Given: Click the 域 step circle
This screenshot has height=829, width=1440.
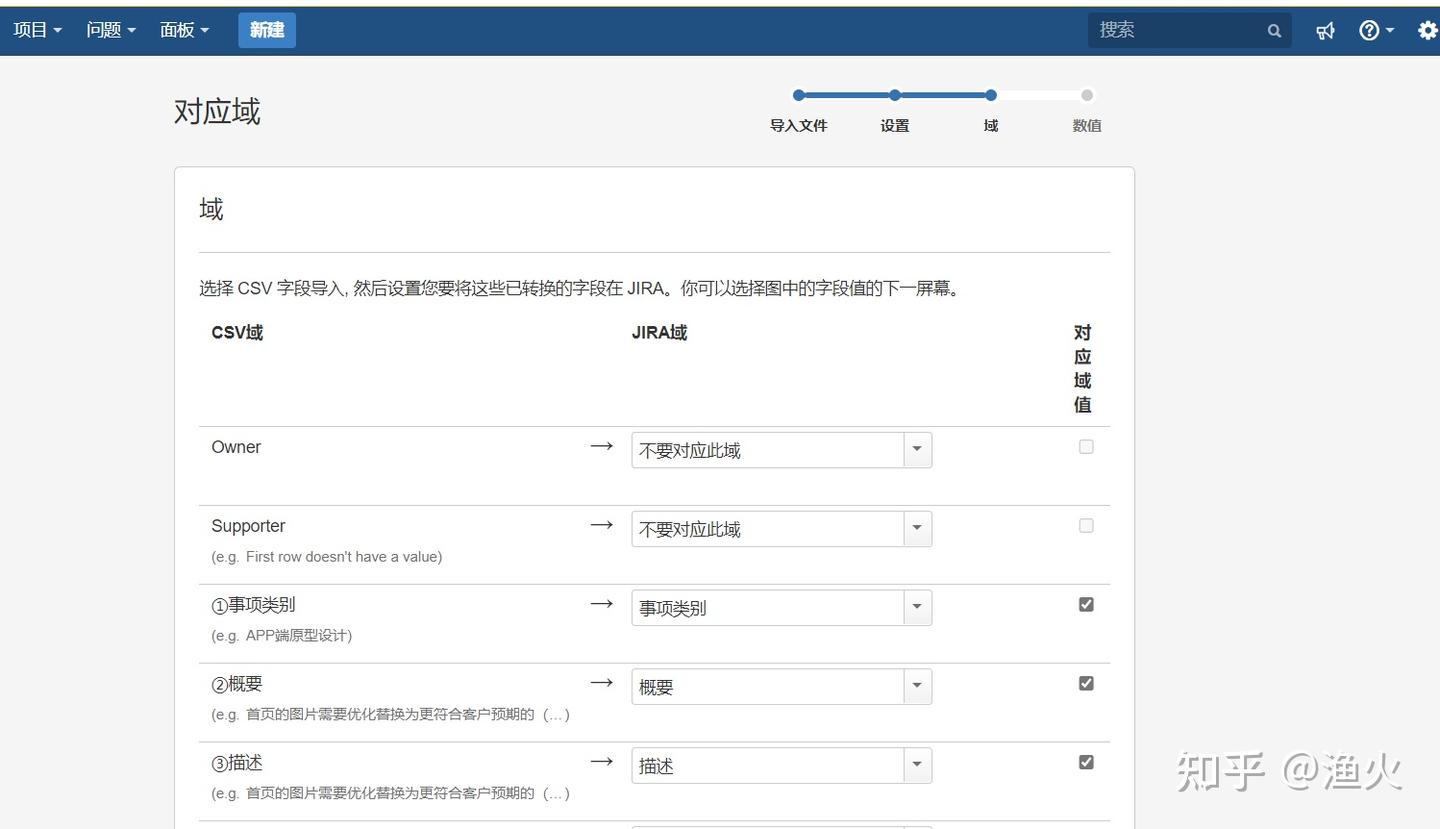Looking at the screenshot, I should (990, 96).
